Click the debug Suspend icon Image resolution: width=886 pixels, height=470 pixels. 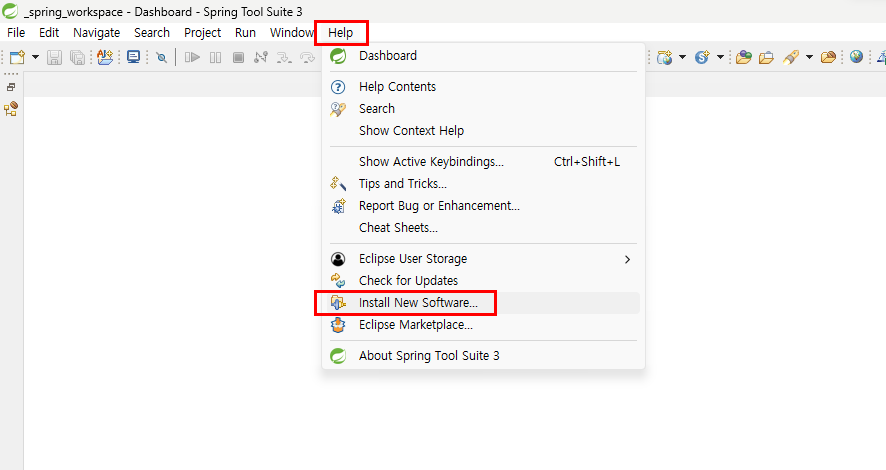coord(215,57)
